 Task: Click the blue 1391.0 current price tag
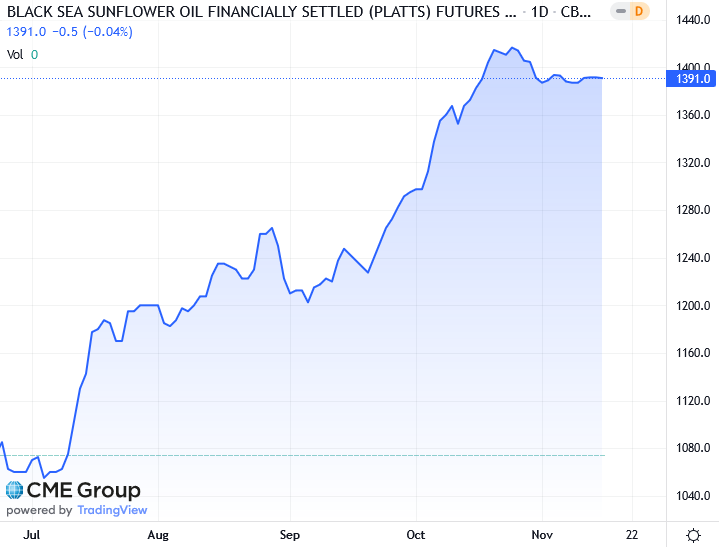[x=692, y=78]
